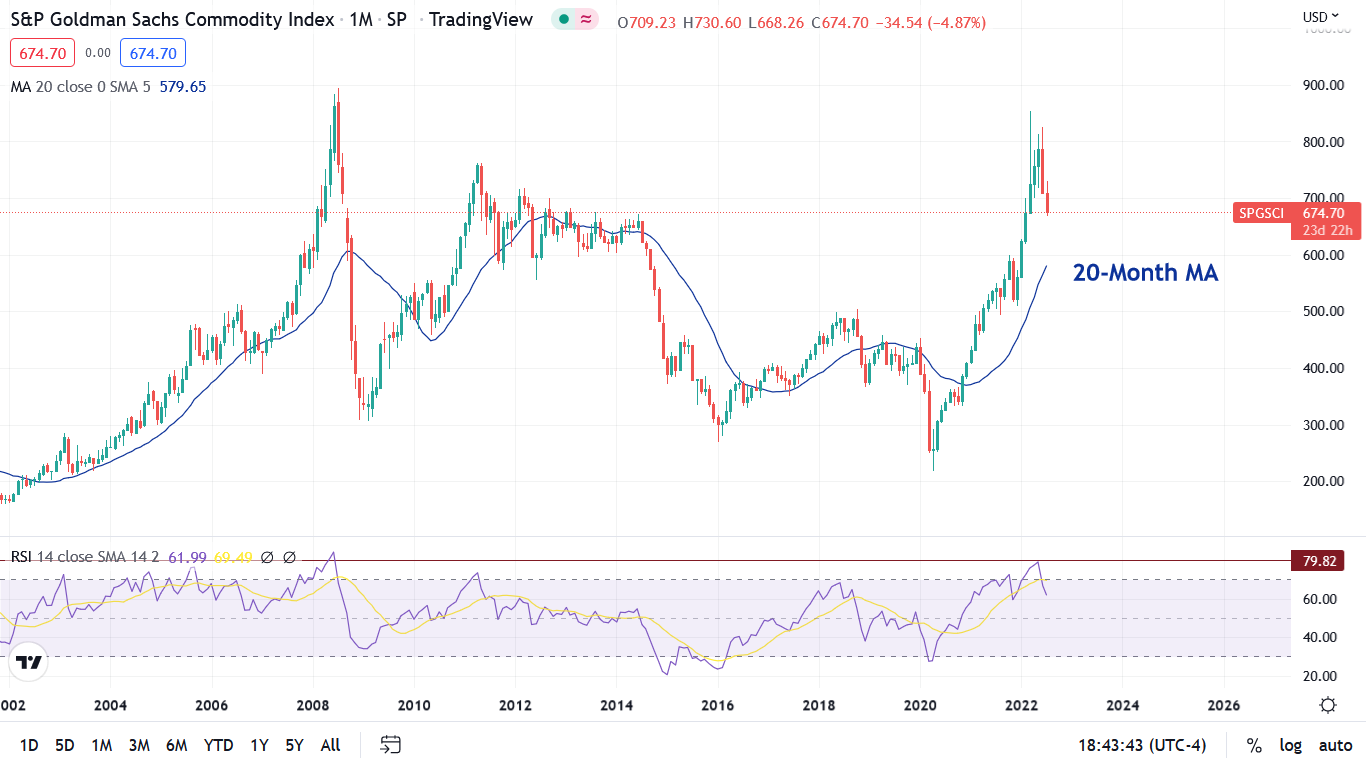Viewport: 1366px width, 768px height.
Task: Click the pink approximate-data indicator icon
Action: 585,20
